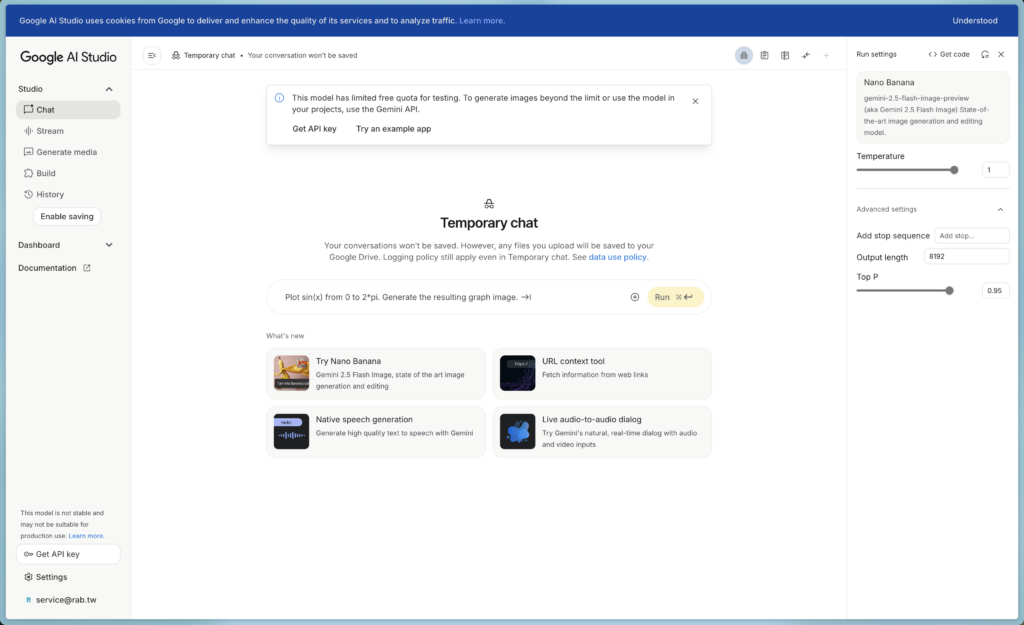The image size is (1024, 625).
Task: Click Get API key in quota banner
Action: [314, 129]
